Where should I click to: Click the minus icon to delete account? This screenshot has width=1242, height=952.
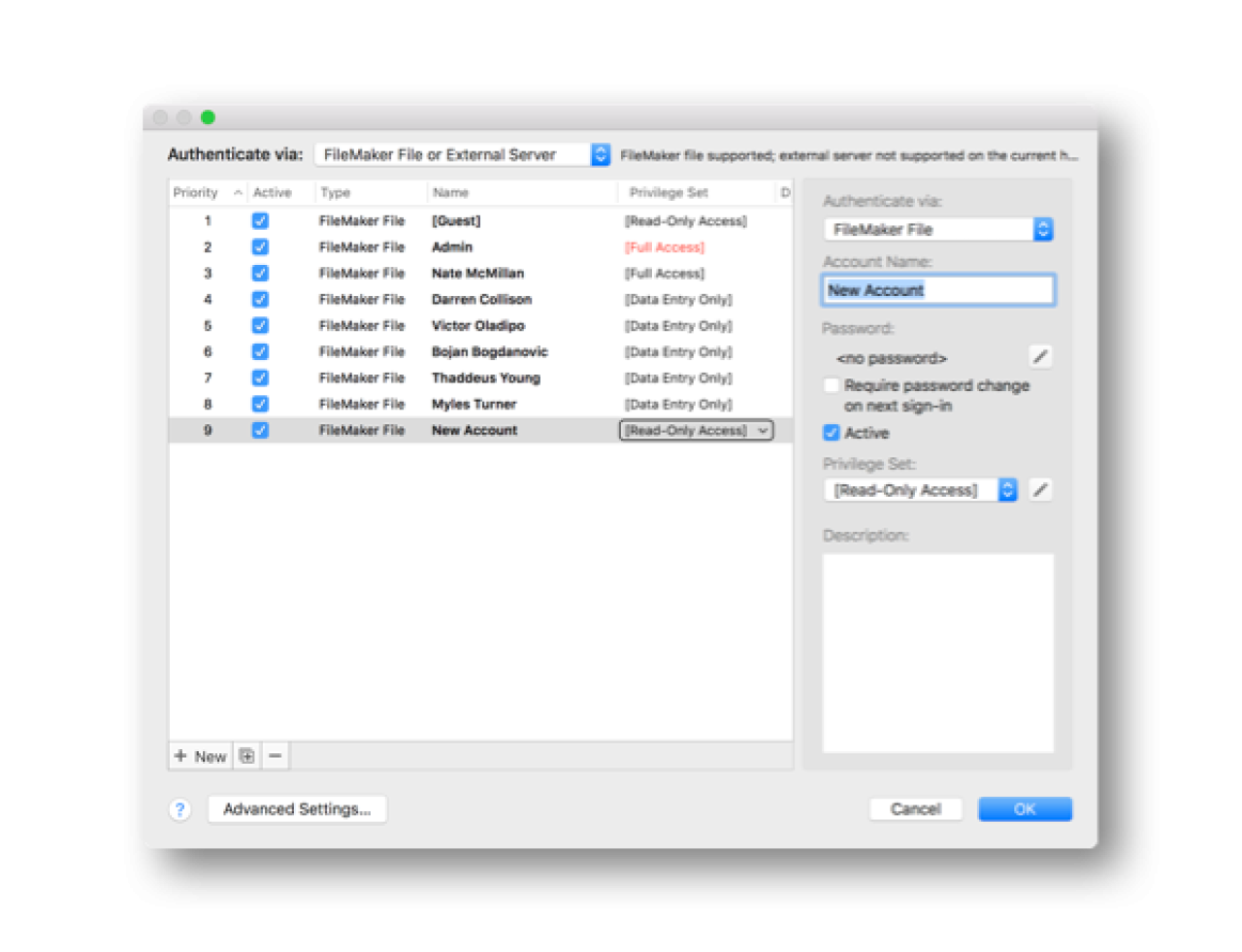point(276,756)
